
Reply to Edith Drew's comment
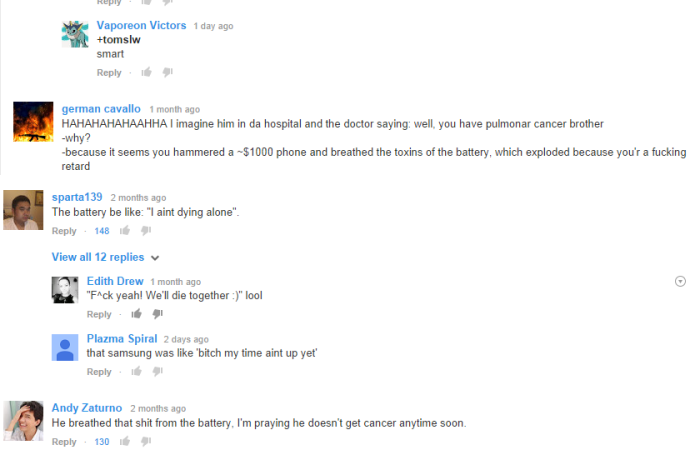point(99,314)
